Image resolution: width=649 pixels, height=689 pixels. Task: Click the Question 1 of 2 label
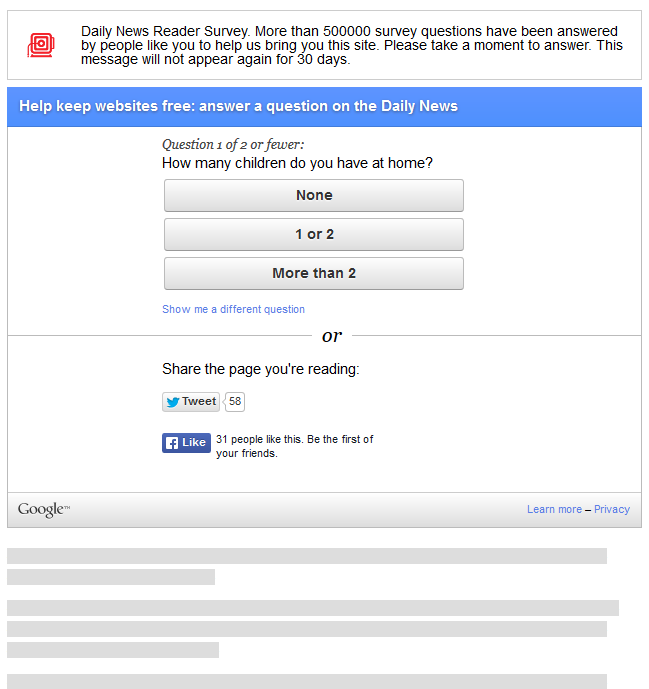(233, 145)
